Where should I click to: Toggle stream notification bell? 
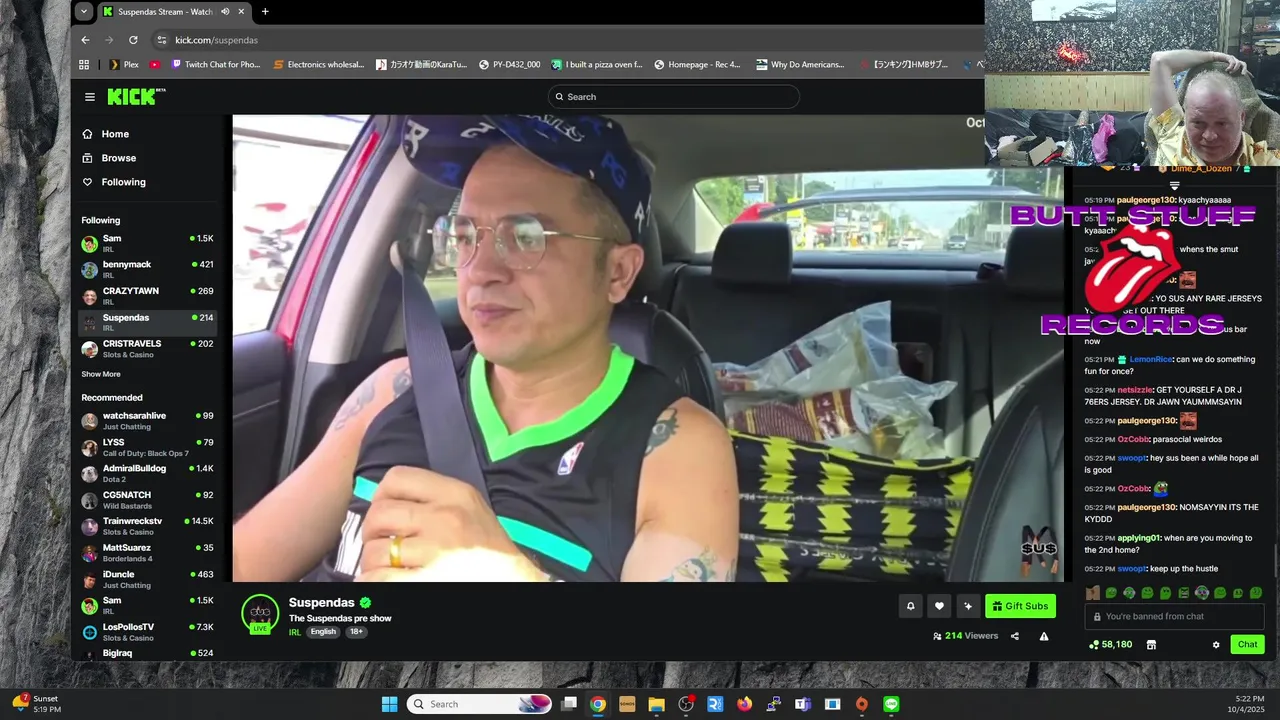pos(910,606)
